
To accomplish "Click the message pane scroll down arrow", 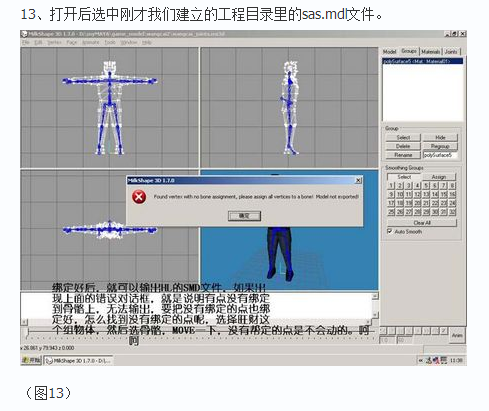I will 375,315.
